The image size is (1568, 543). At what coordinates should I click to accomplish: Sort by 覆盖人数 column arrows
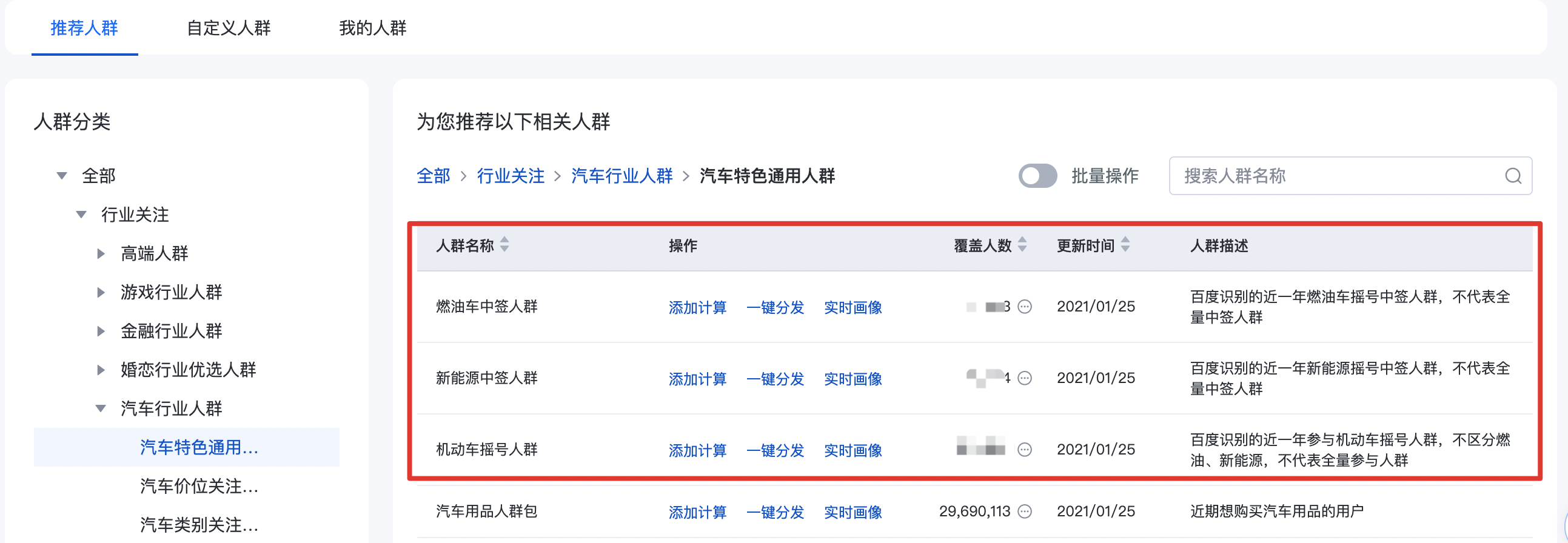(1023, 245)
